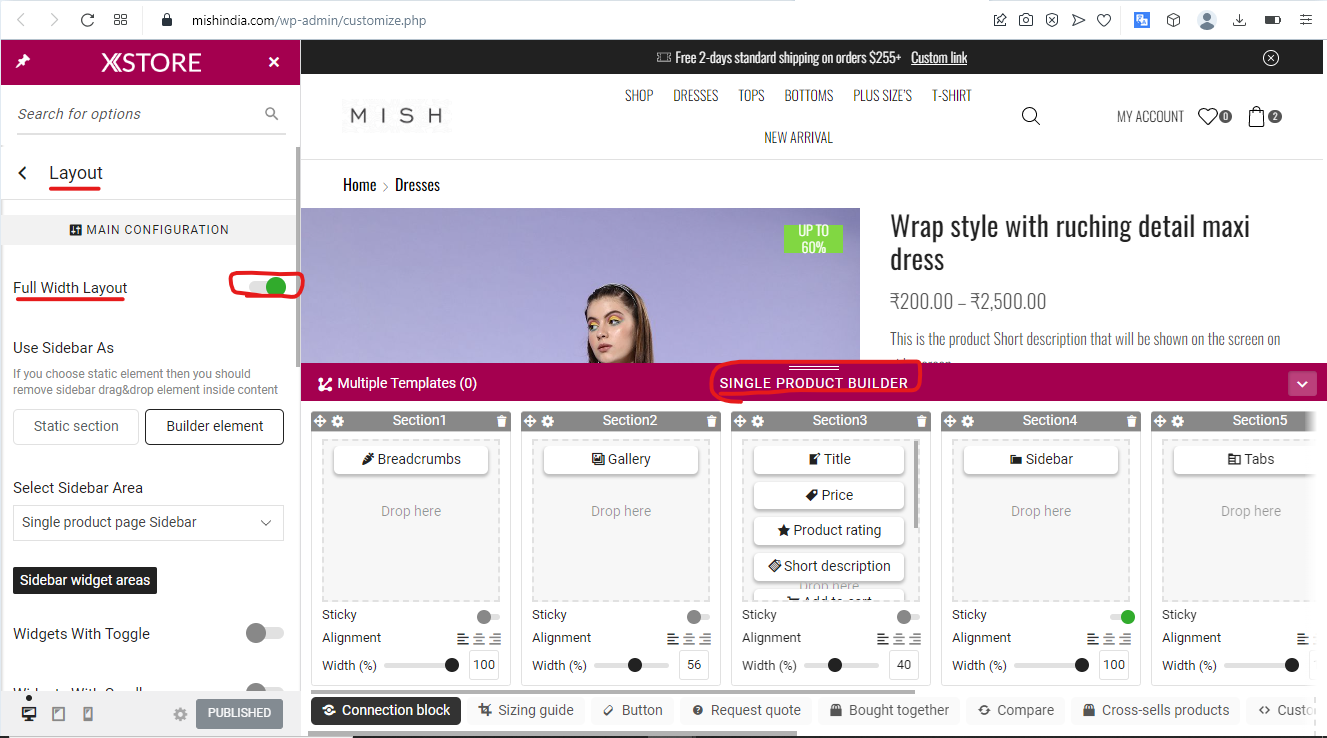Viewport: 1327px width, 738px height.
Task: Open the wishlist heart icon in header
Action: tap(1208, 116)
